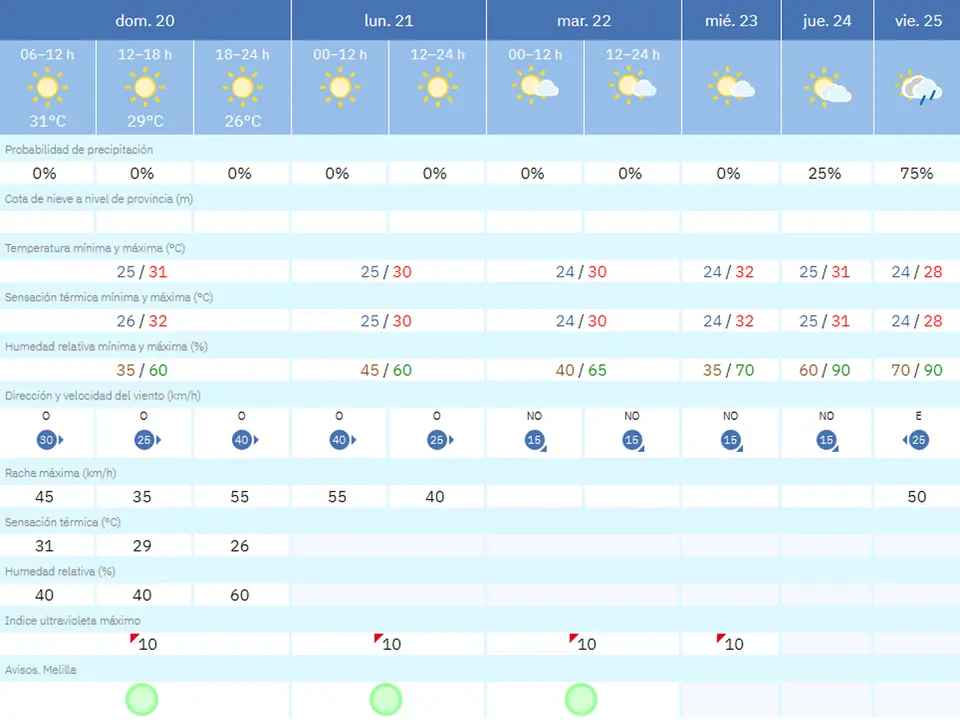Click the 70 / 90 humidity for vie. 25
Viewport: 960px width, 720px height.
click(917, 370)
